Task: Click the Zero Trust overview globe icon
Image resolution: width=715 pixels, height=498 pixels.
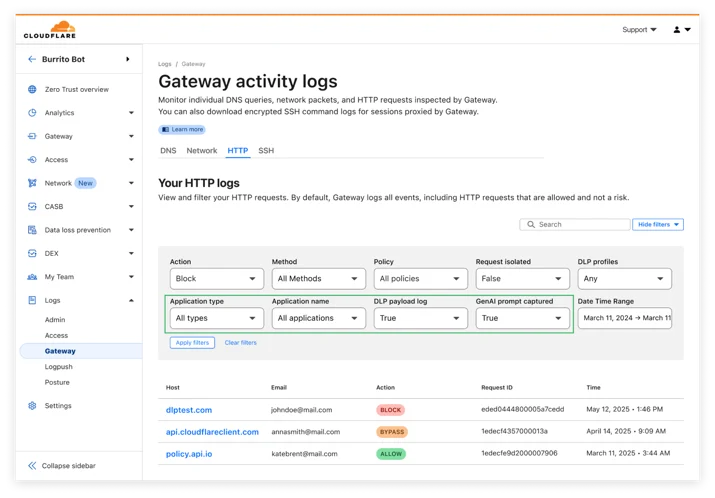Action: click(32, 89)
